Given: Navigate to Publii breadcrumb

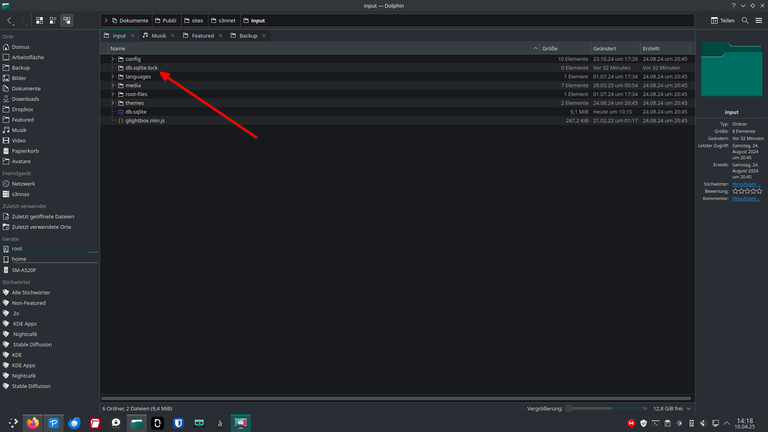Looking at the screenshot, I should (x=166, y=21).
